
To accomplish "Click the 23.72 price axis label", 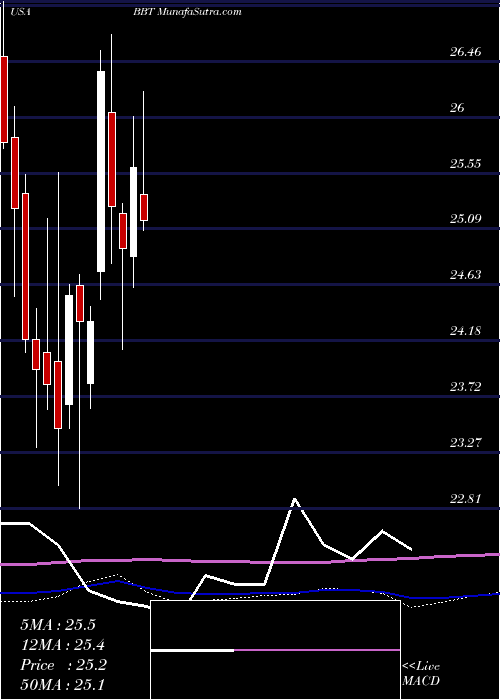I will pos(465,387).
